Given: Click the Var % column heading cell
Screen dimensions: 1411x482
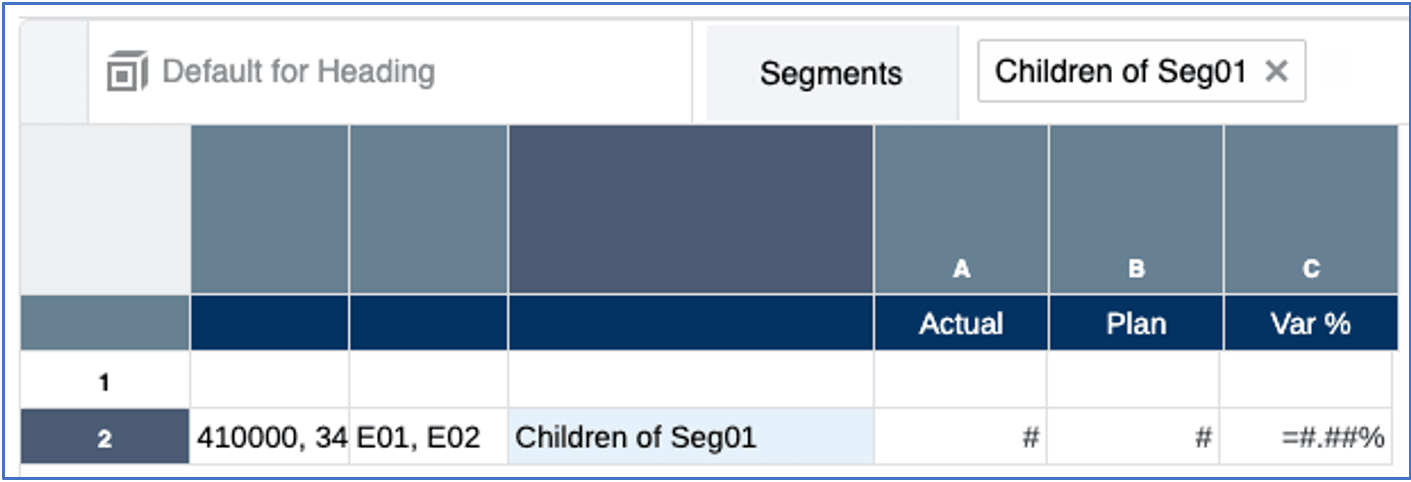Looking at the screenshot, I should pos(1310,323).
